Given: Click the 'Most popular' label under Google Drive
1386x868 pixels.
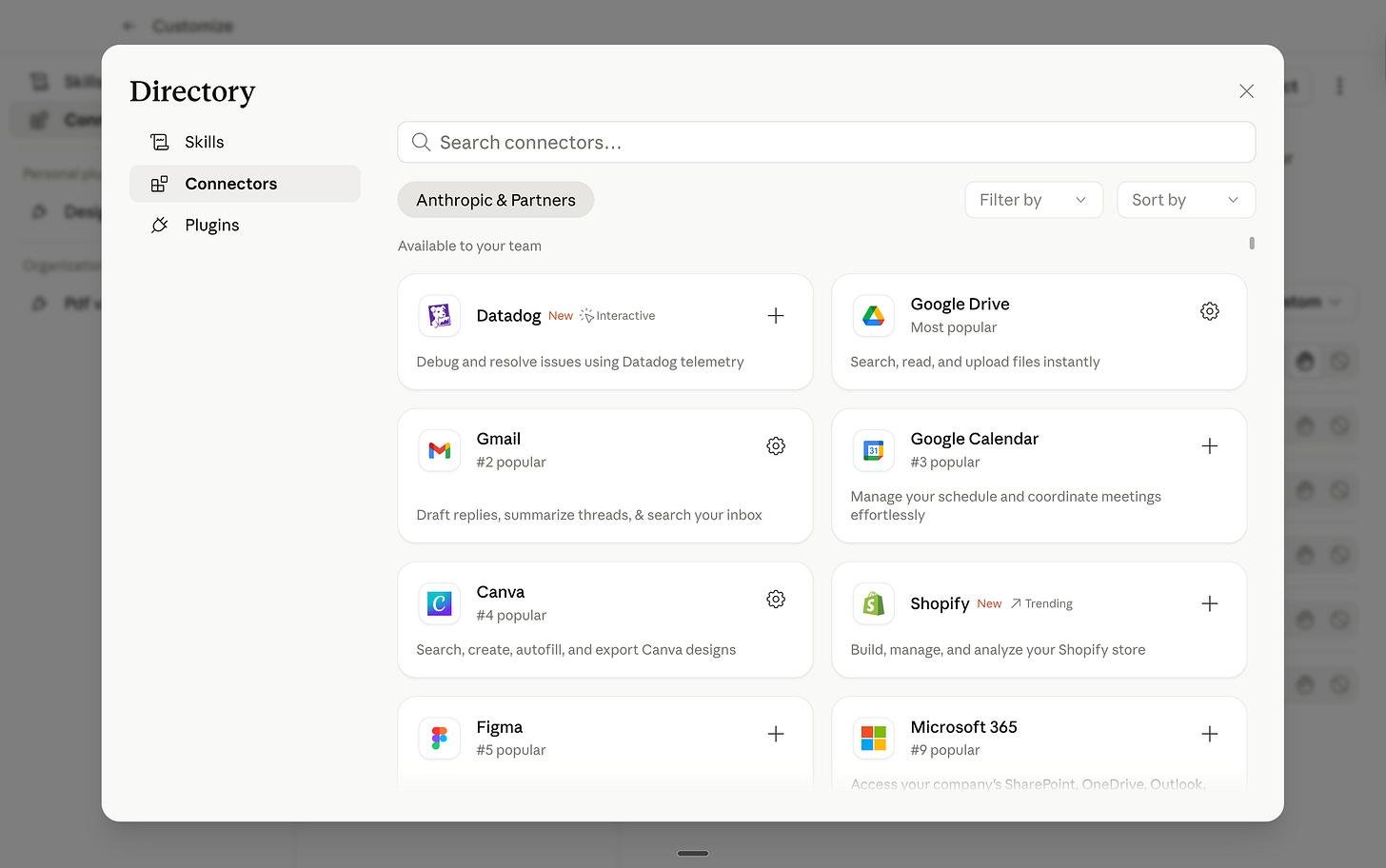Looking at the screenshot, I should pos(953,327).
